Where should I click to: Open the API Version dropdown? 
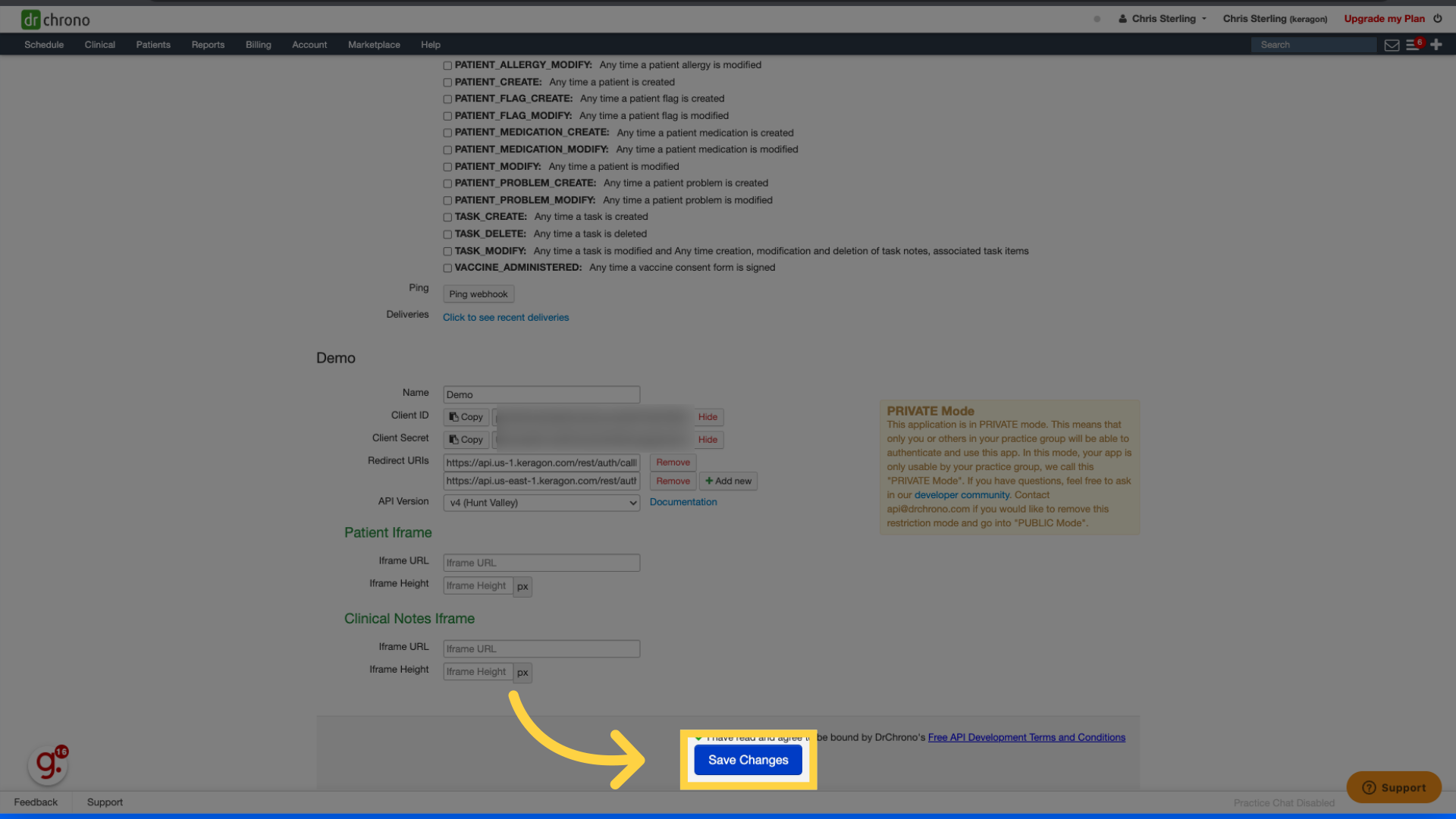coord(541,503)
